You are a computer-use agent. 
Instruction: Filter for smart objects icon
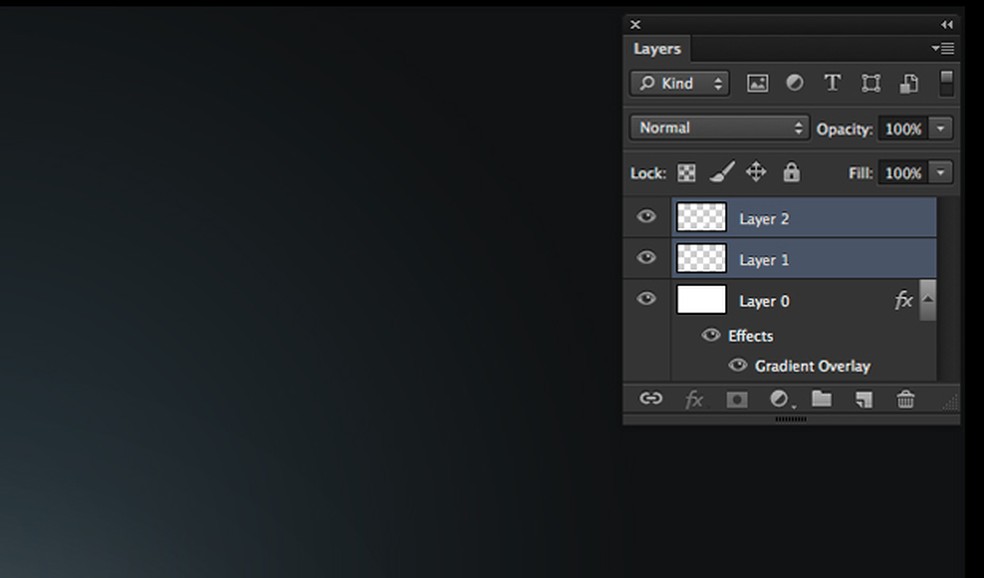909,83
